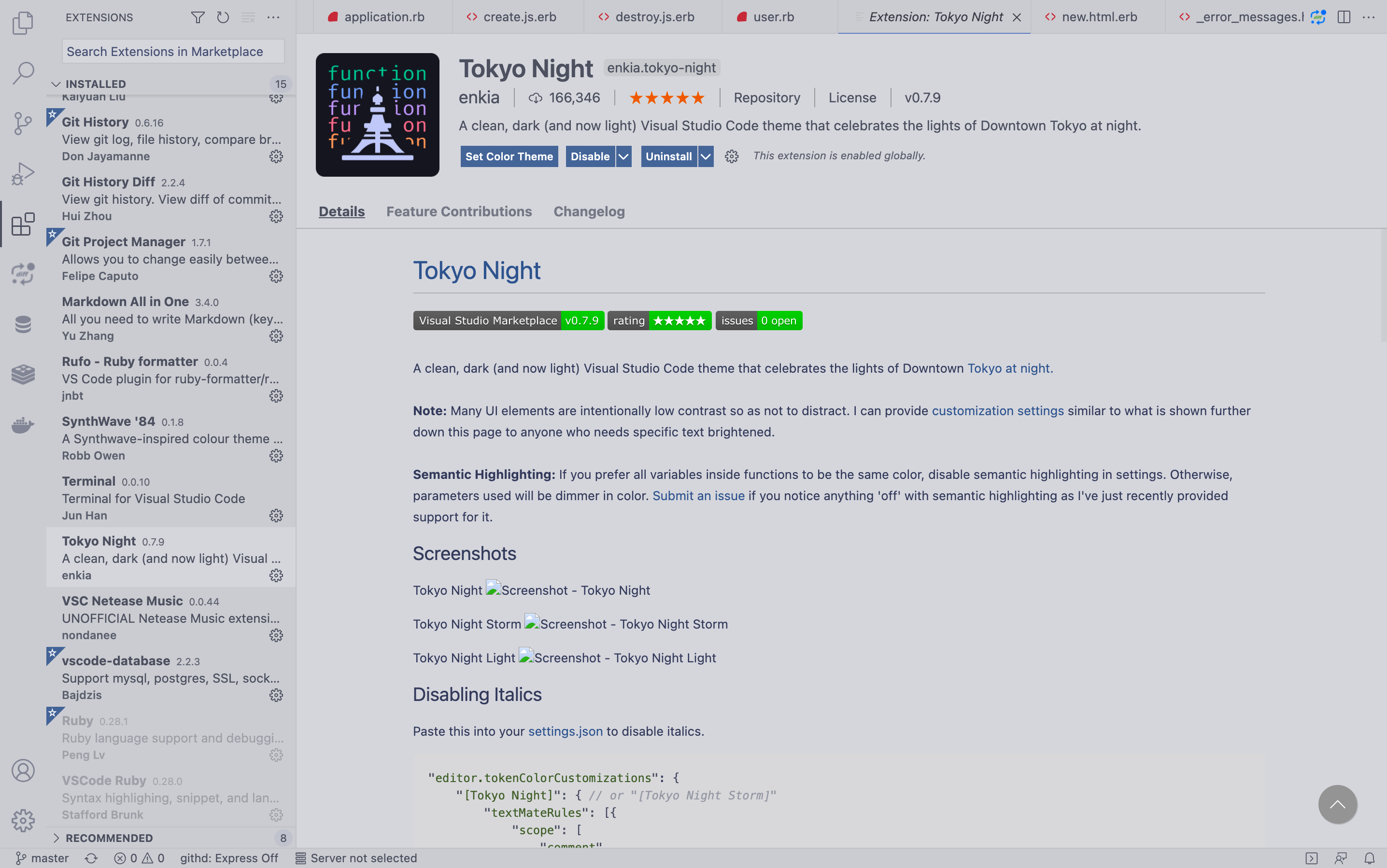
Task: Click the notifications bell in status bar
Action: point(1369,858)
